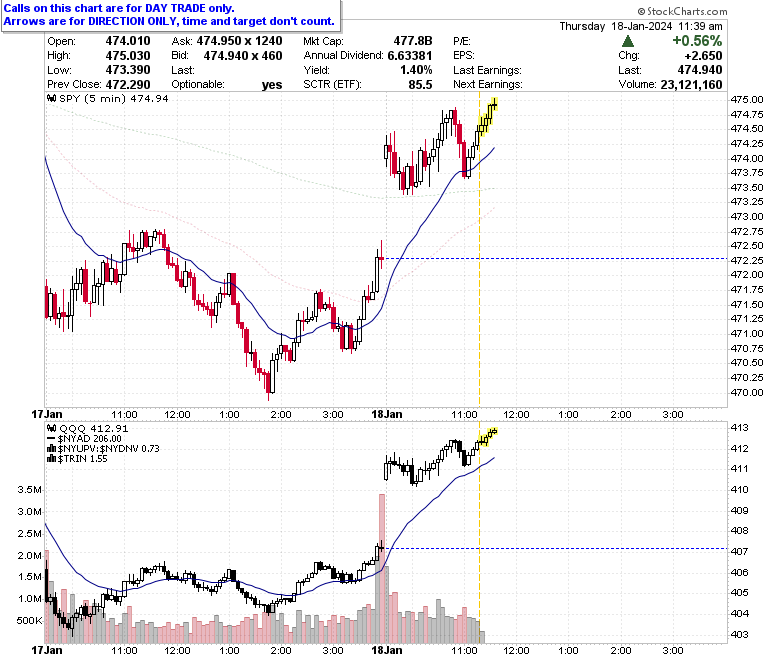Screen dimensions: 780x659
Task: Click the 'Arrows are for DIRECTION ONLY' line
Action: click(169, 21)
